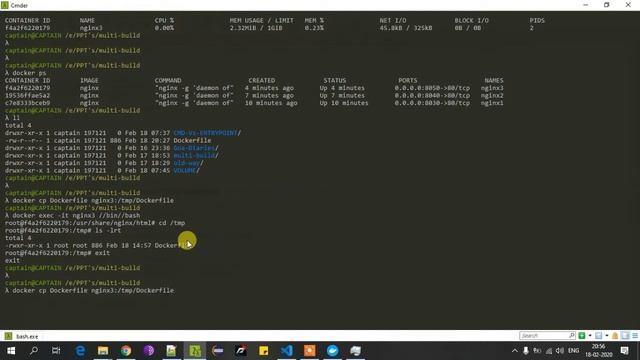Open the new console with the green plus
This screenshot has height=360, width=640.
point(582,336)
